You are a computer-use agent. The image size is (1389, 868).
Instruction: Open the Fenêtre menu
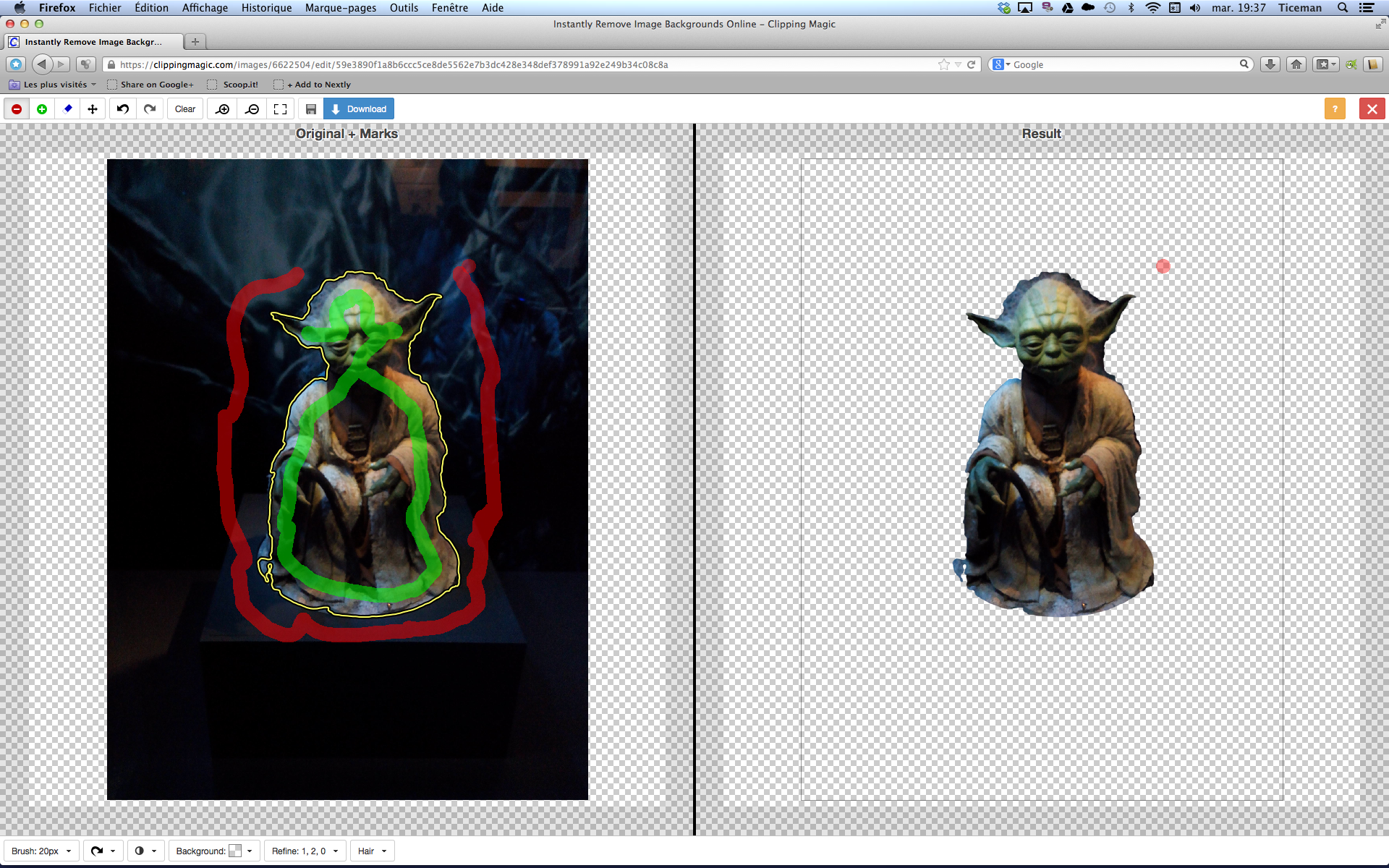(449, 8)
